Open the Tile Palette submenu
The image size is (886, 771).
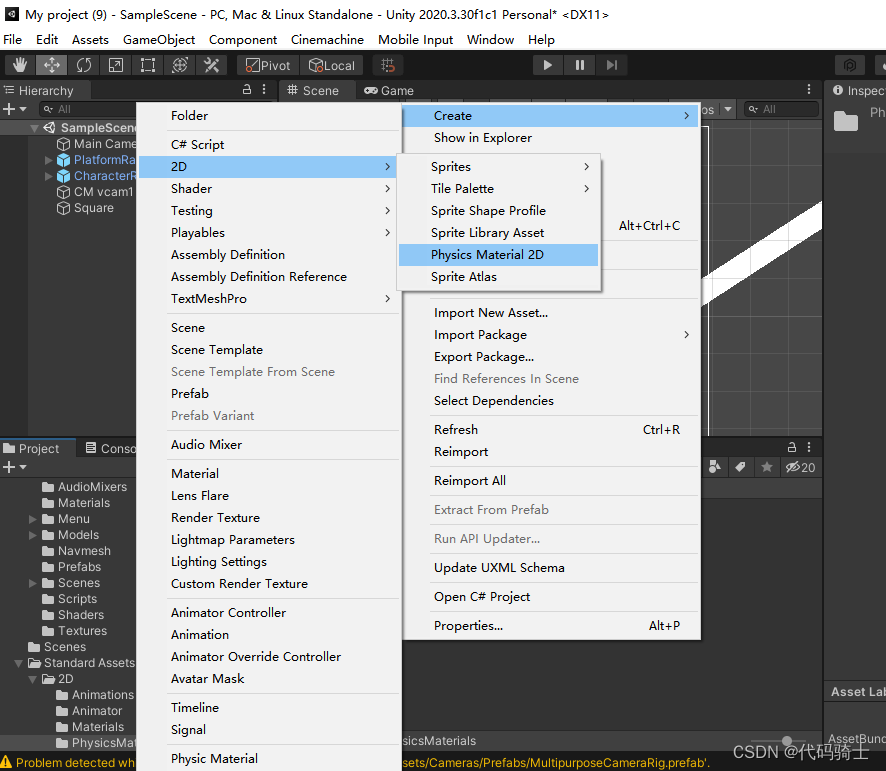(x=498, y=189)
